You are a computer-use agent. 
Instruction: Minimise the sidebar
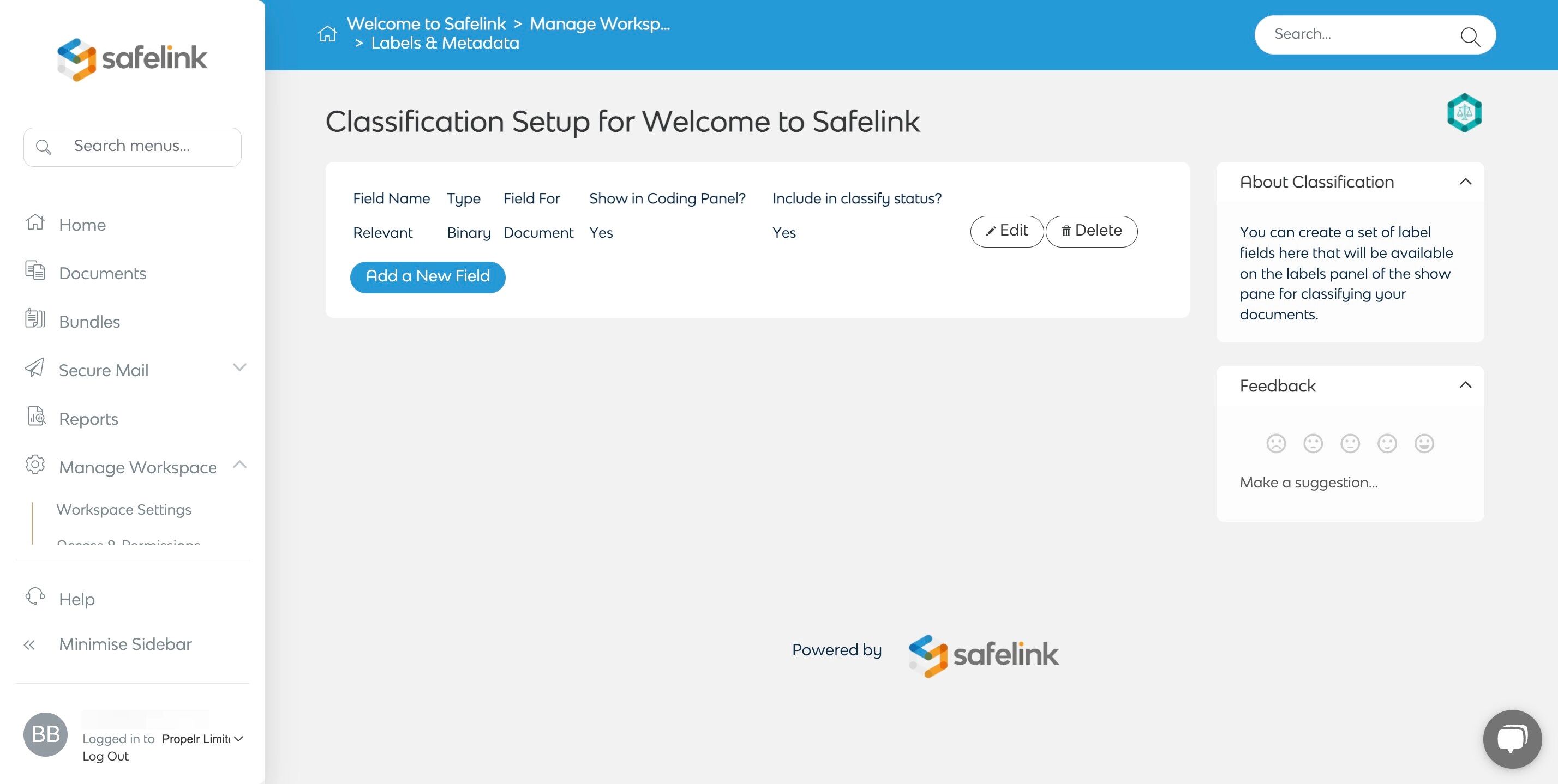124,644
